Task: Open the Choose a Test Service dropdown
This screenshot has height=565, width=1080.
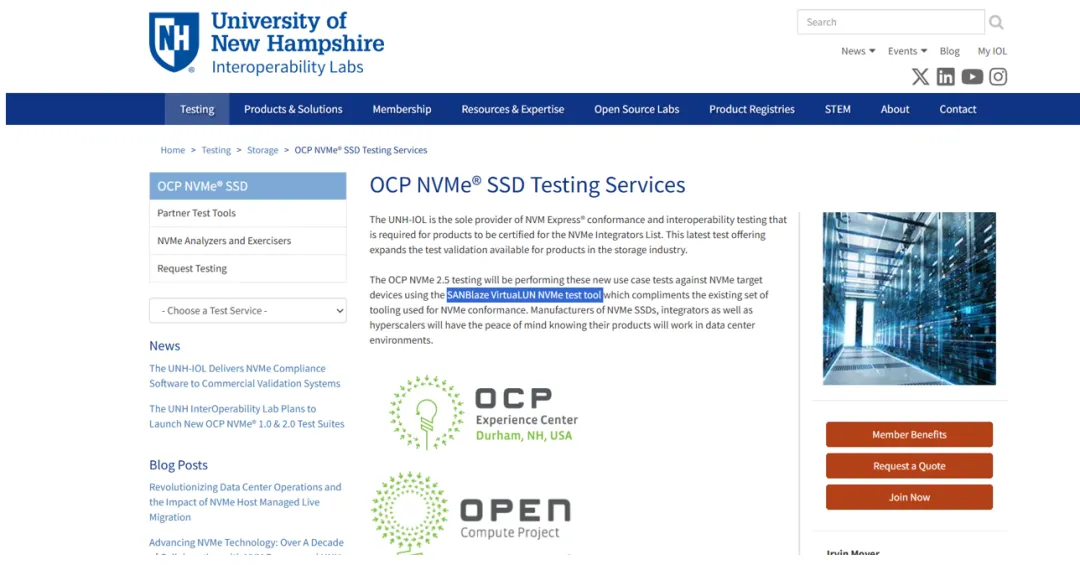Action: [x=248, y=311]
